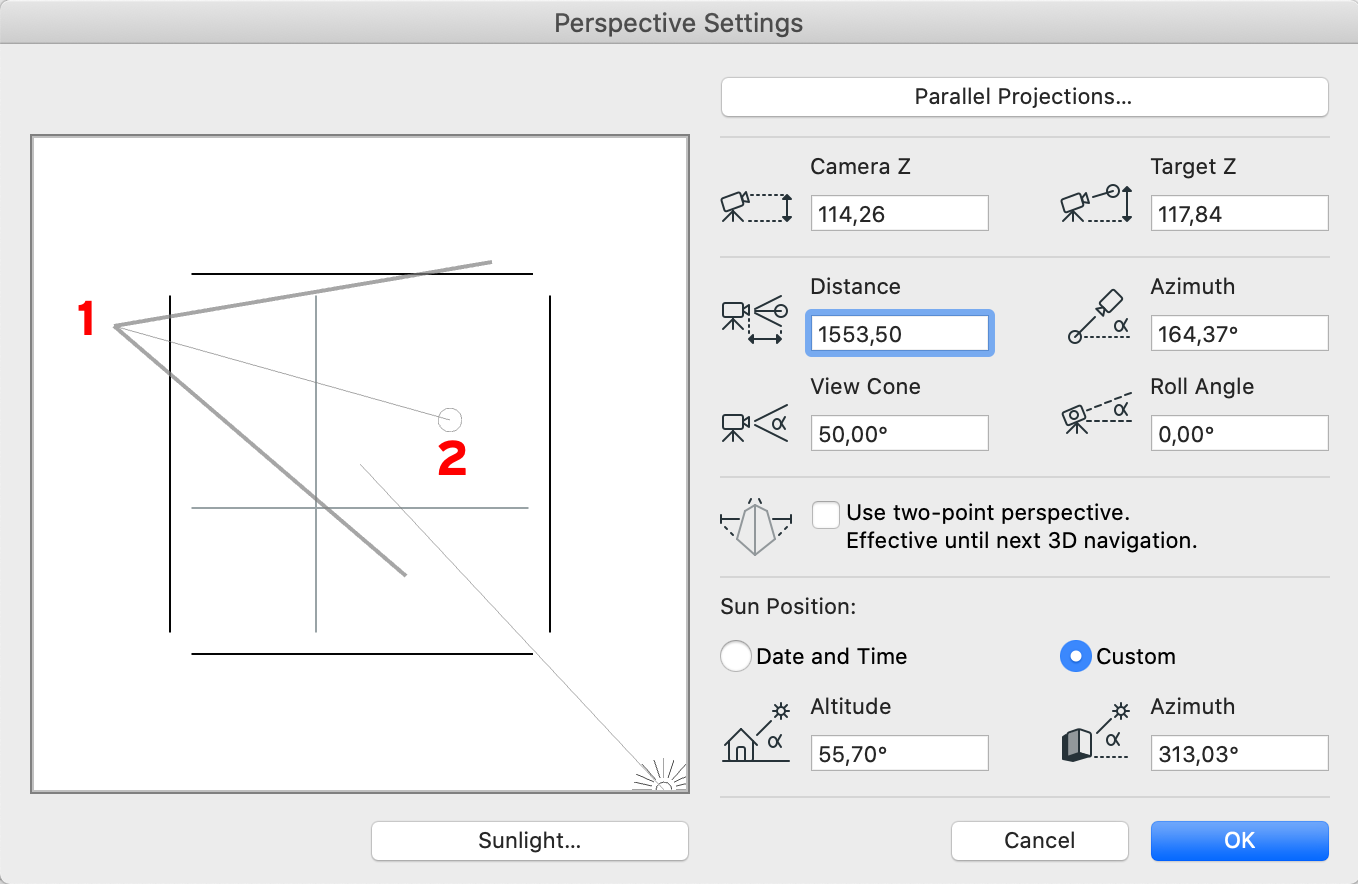The width and height of the screenshot is (1358, 884).
Task: Select the Date and Time radio button
Action: coord(735,657)
